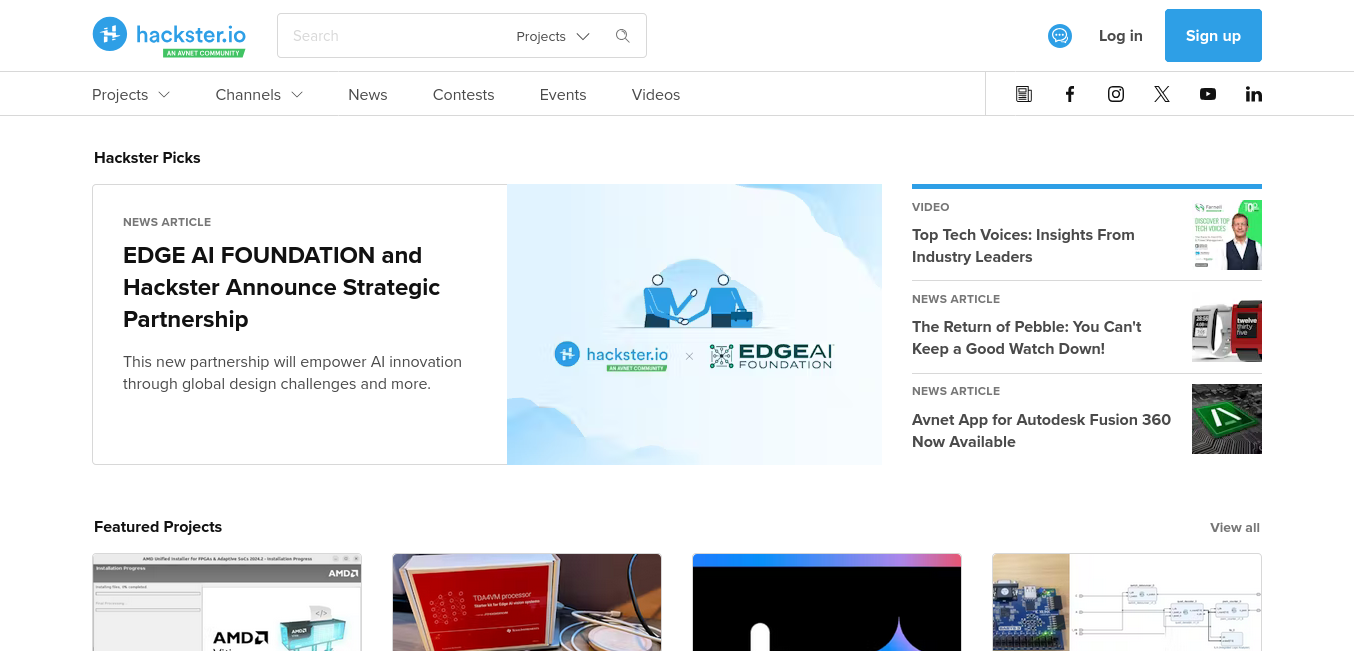Visit Hackster's Facebook page icon
Viewport: 1366px width, 651px height.
1069,94
